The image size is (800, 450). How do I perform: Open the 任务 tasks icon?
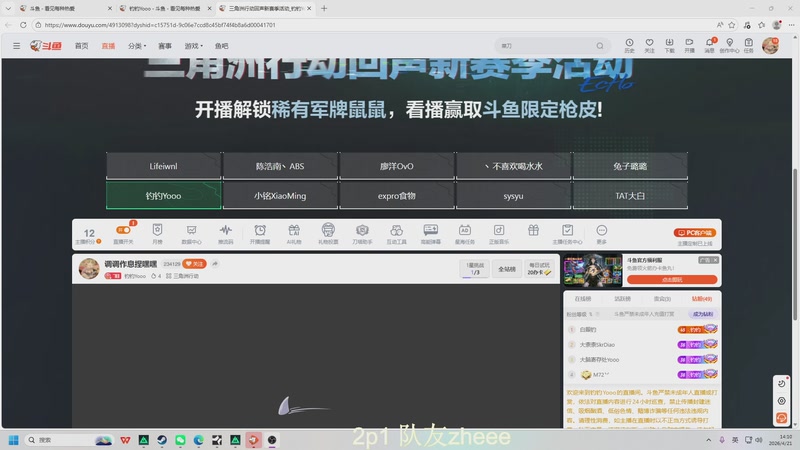pyautogui.click(x=748, y=45)
